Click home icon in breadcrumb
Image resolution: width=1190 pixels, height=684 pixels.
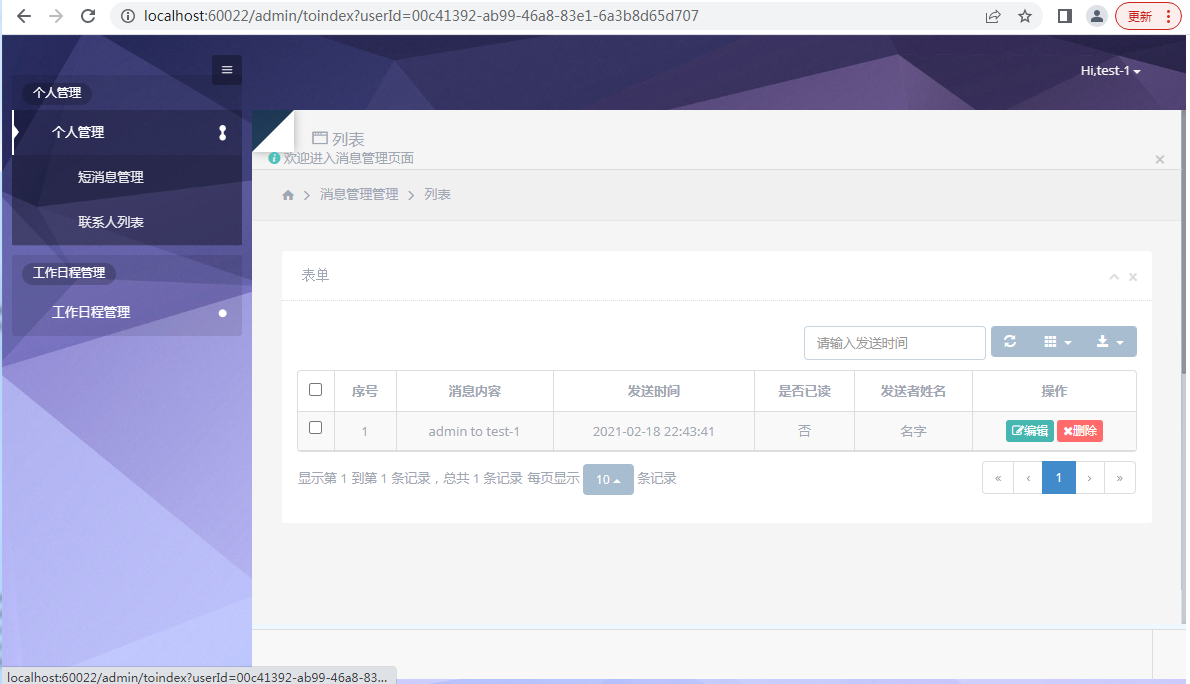coord(288,195)
